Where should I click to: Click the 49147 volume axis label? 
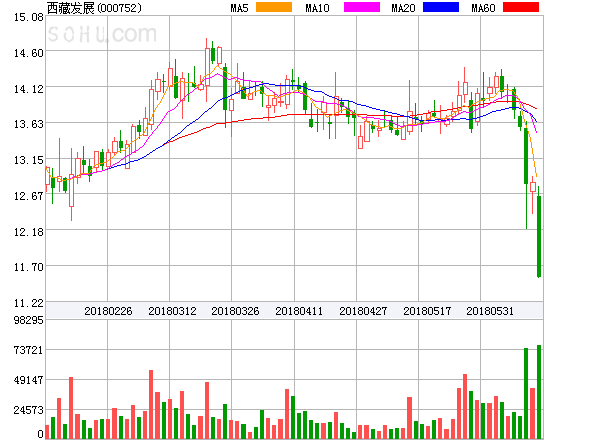29,380
